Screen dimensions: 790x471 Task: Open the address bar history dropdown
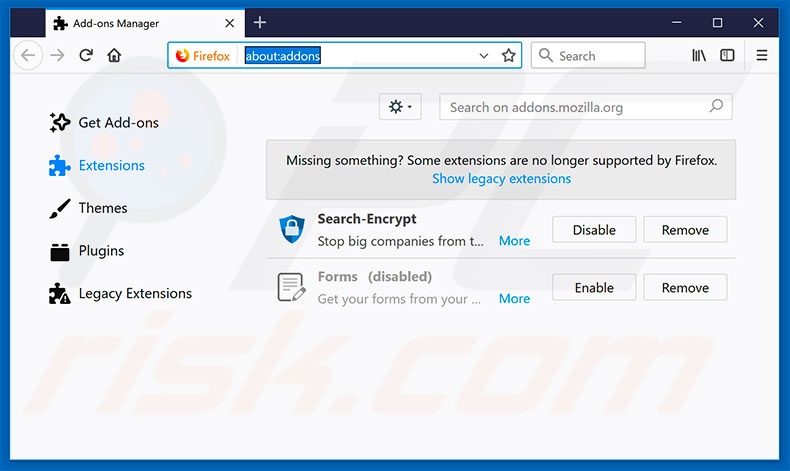(x=484, y=56)
